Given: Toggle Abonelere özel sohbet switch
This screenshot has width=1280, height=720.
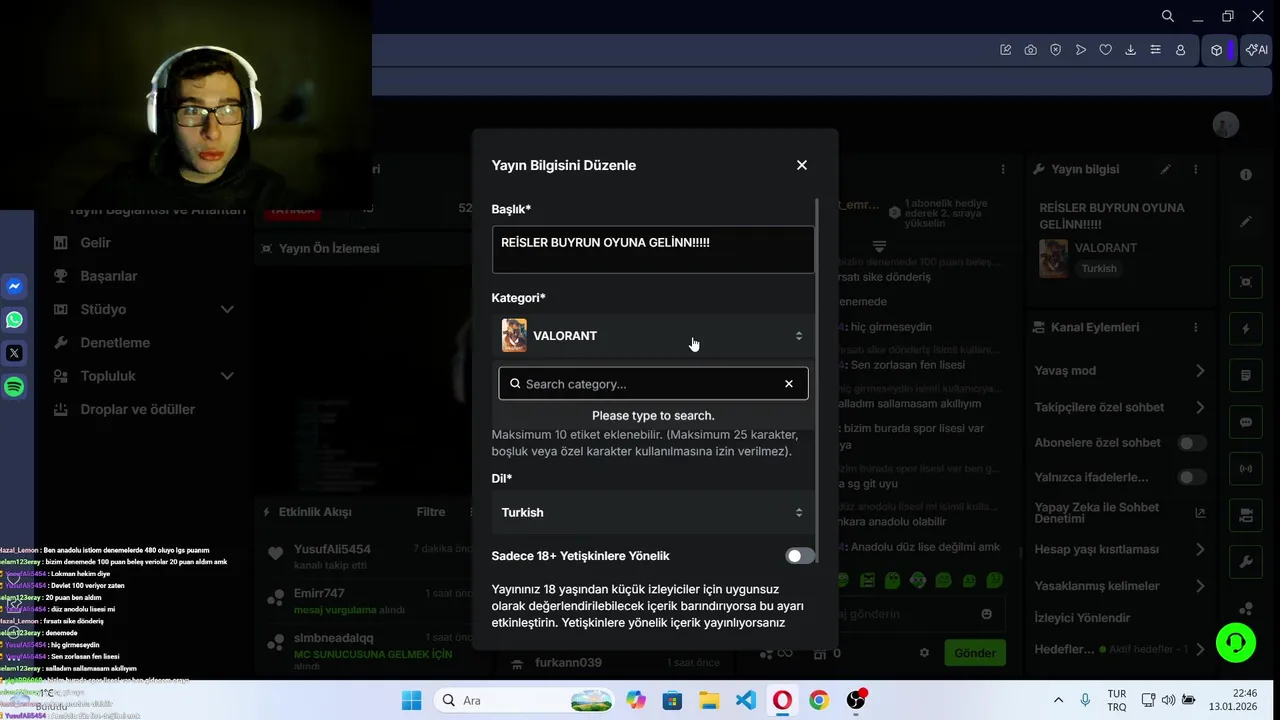Looking at the screenshot, I should [1191, 443].
